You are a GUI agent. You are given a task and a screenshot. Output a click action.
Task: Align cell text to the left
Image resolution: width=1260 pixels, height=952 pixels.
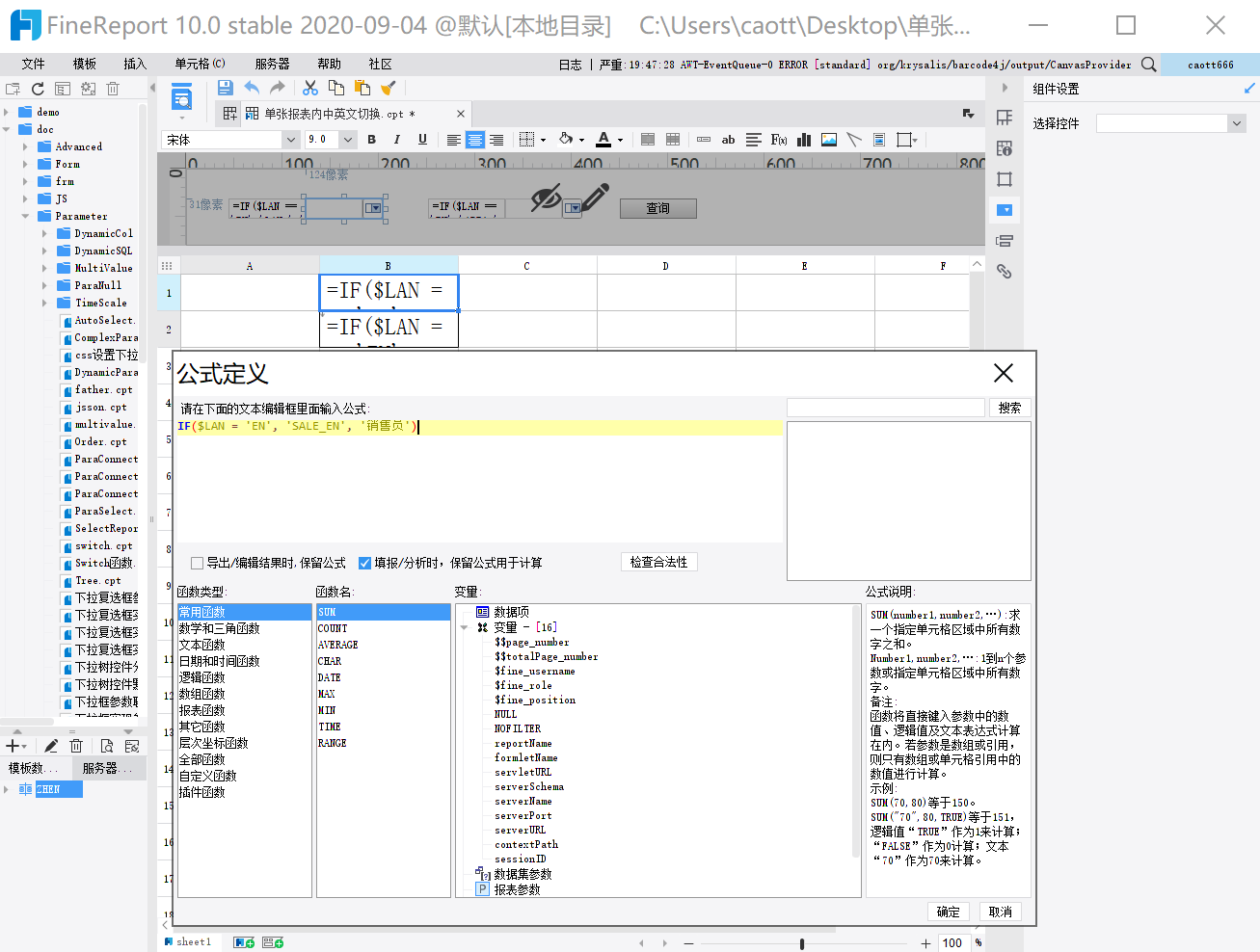[x=454, y=140]
